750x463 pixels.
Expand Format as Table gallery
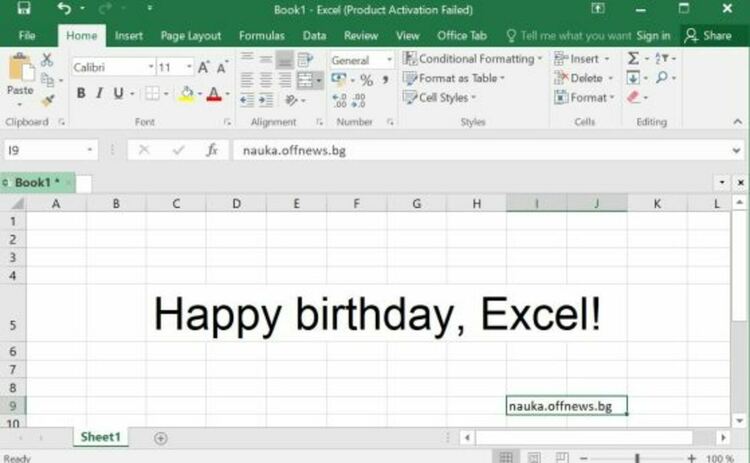pyautogui.click(x=453, y=78)
